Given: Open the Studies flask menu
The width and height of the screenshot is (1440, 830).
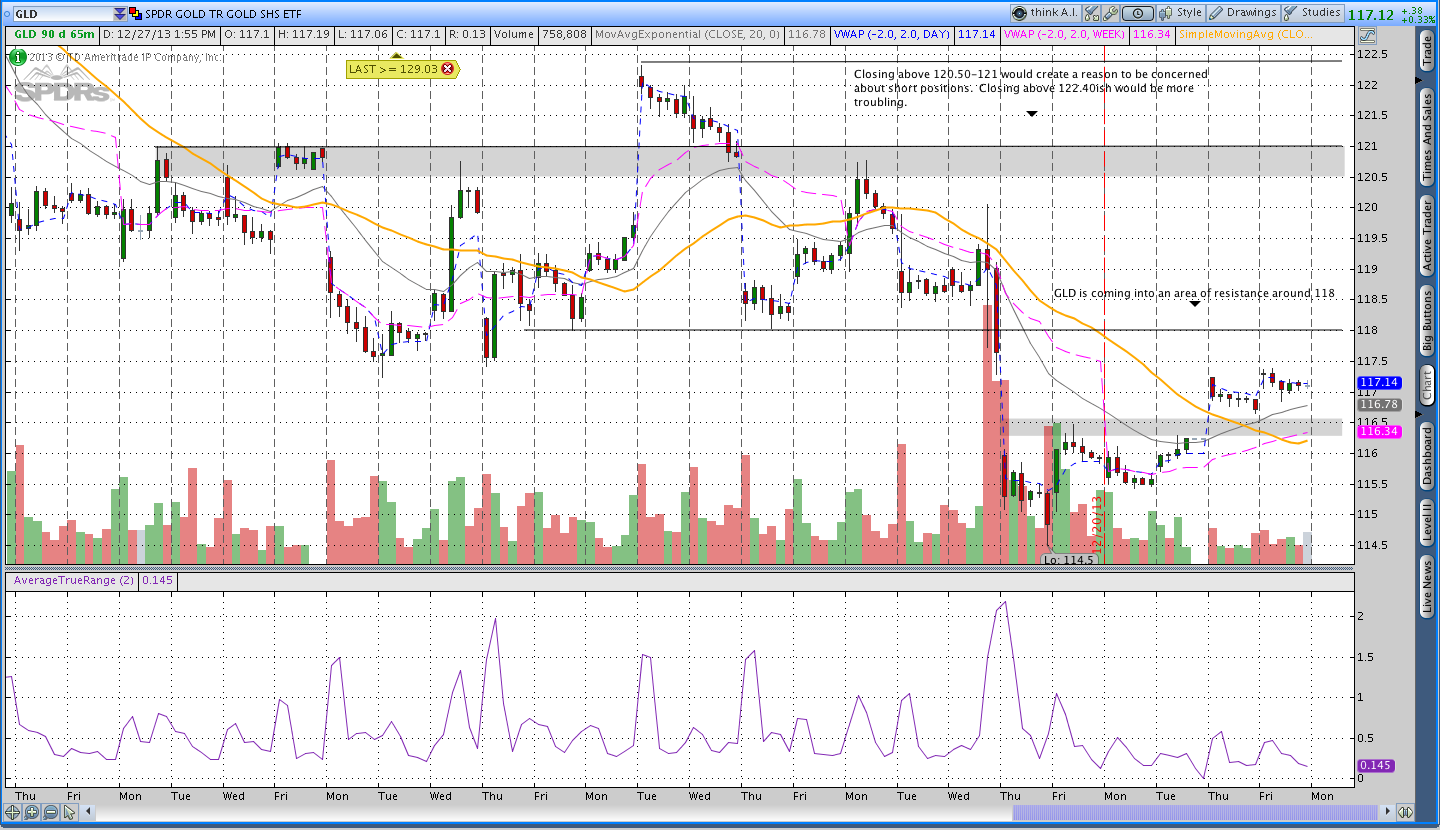Looking at the screenshot, I should coord(1312,13).
